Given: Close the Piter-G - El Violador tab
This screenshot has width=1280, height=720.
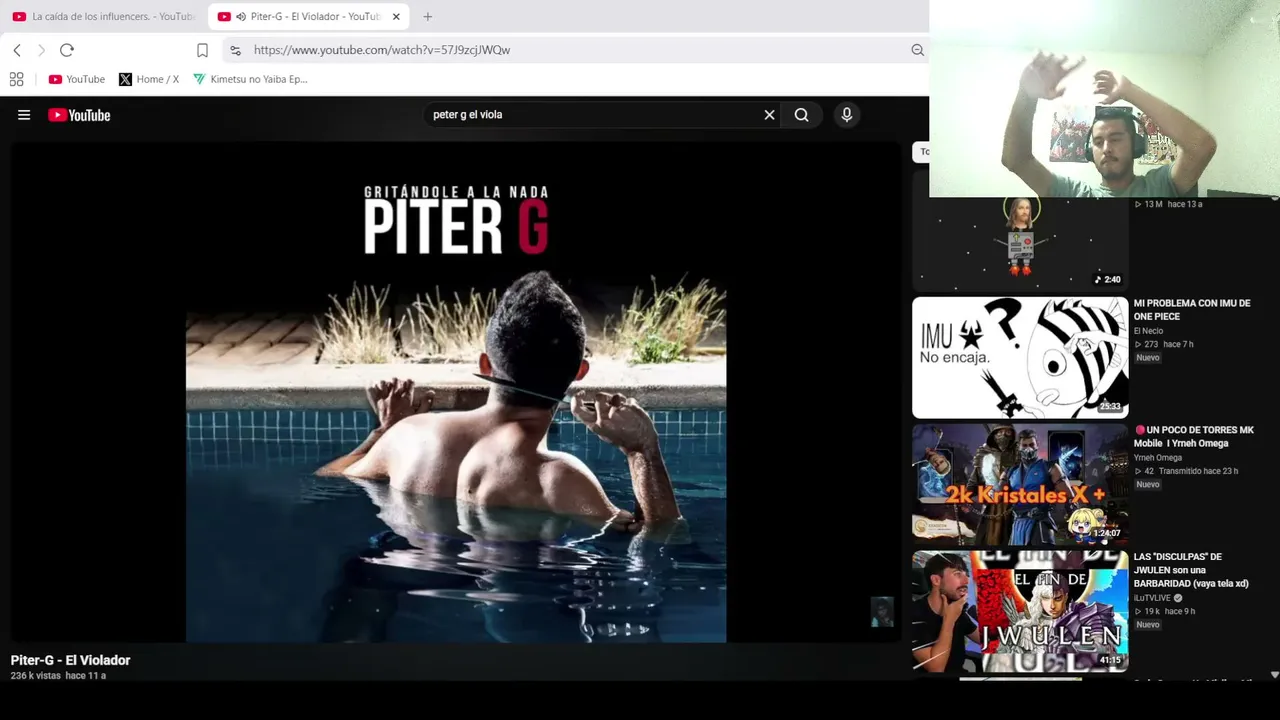Looking at the screenshot, I should coord(396,17).
